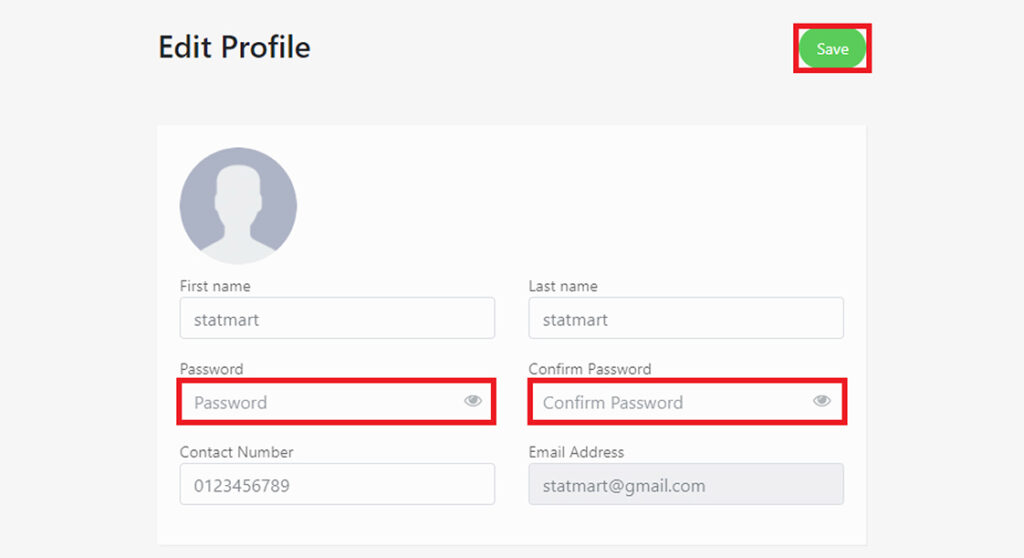The height and width of the screenshot is (558, 1024).
Task: Focus the Last name input field
Action: [x=686, y=318]
